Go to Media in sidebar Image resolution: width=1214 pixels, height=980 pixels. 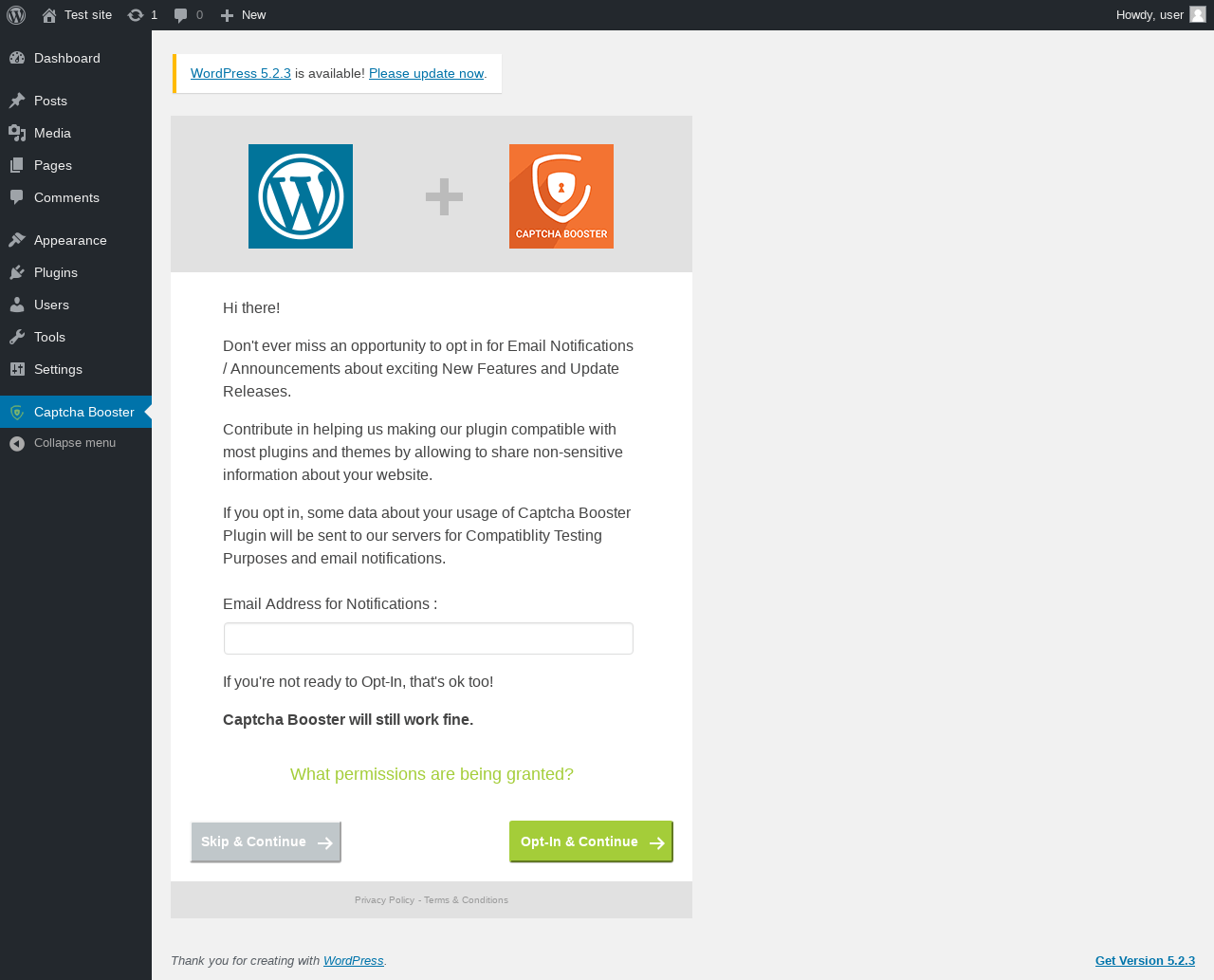coord(76,133)
